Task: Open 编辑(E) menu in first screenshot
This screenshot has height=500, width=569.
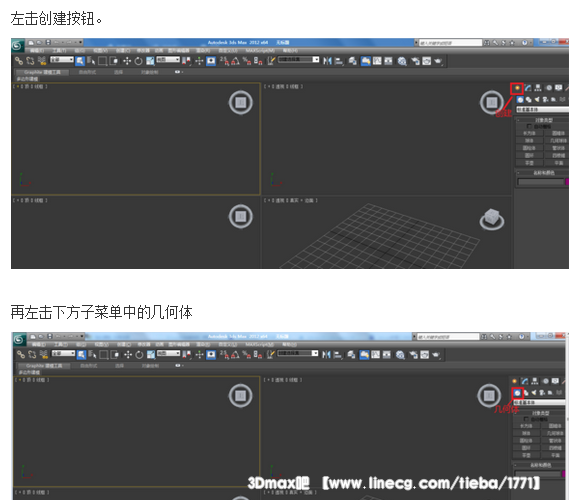Action: (x=37, y=50)
